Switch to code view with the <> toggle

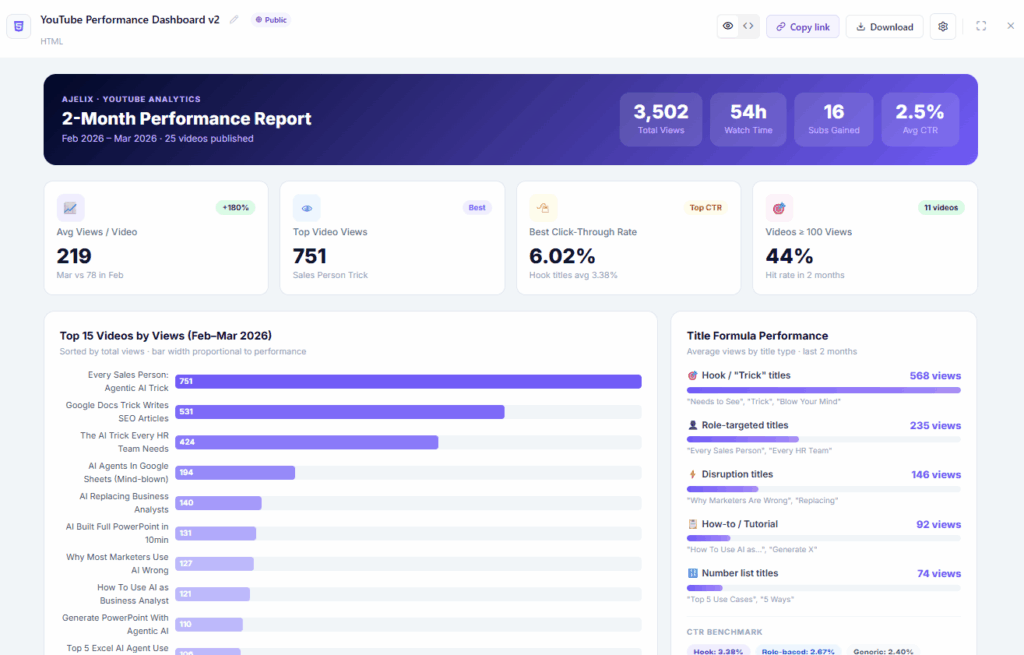pyautogui.click(x=747, y=26)
